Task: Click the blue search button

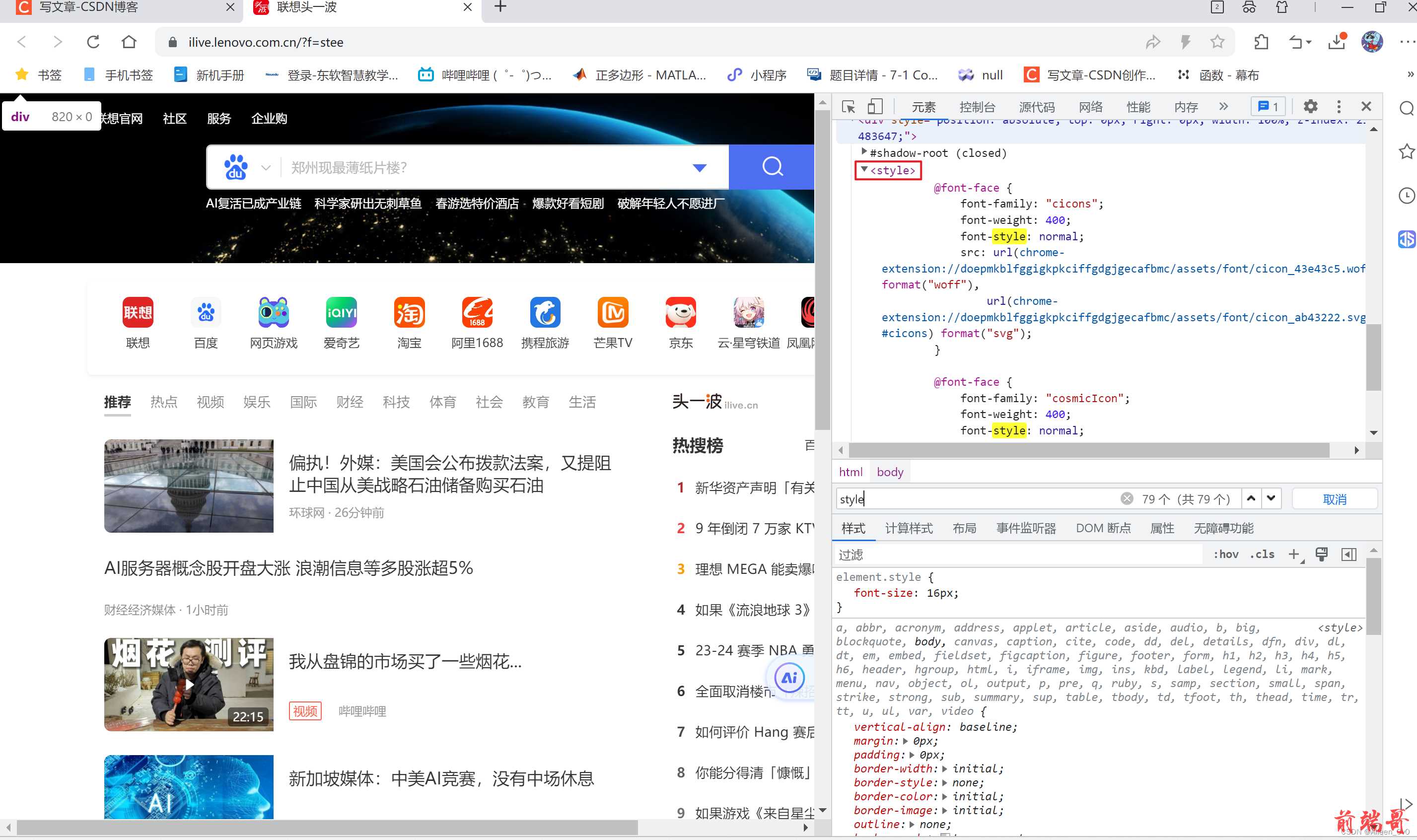Action: click(x=772, y=167)
